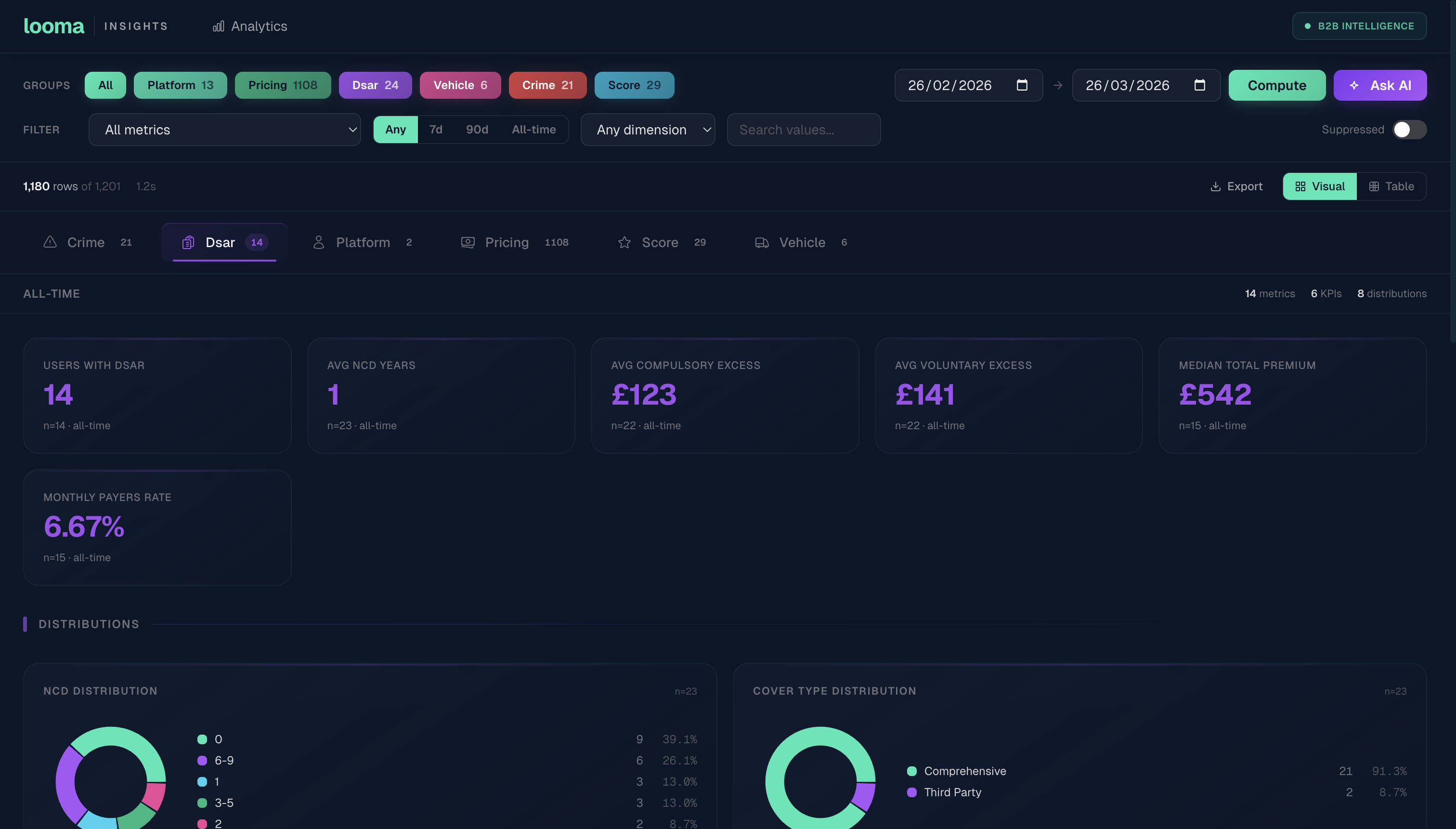The width and height of the screenshot is (1456, 829).
Task: Filter by the Crime group chip
Action: pos(547,85)
